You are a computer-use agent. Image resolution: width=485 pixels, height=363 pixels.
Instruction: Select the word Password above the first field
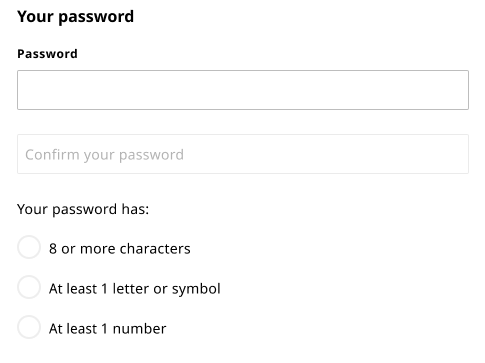tap(47, 54)
